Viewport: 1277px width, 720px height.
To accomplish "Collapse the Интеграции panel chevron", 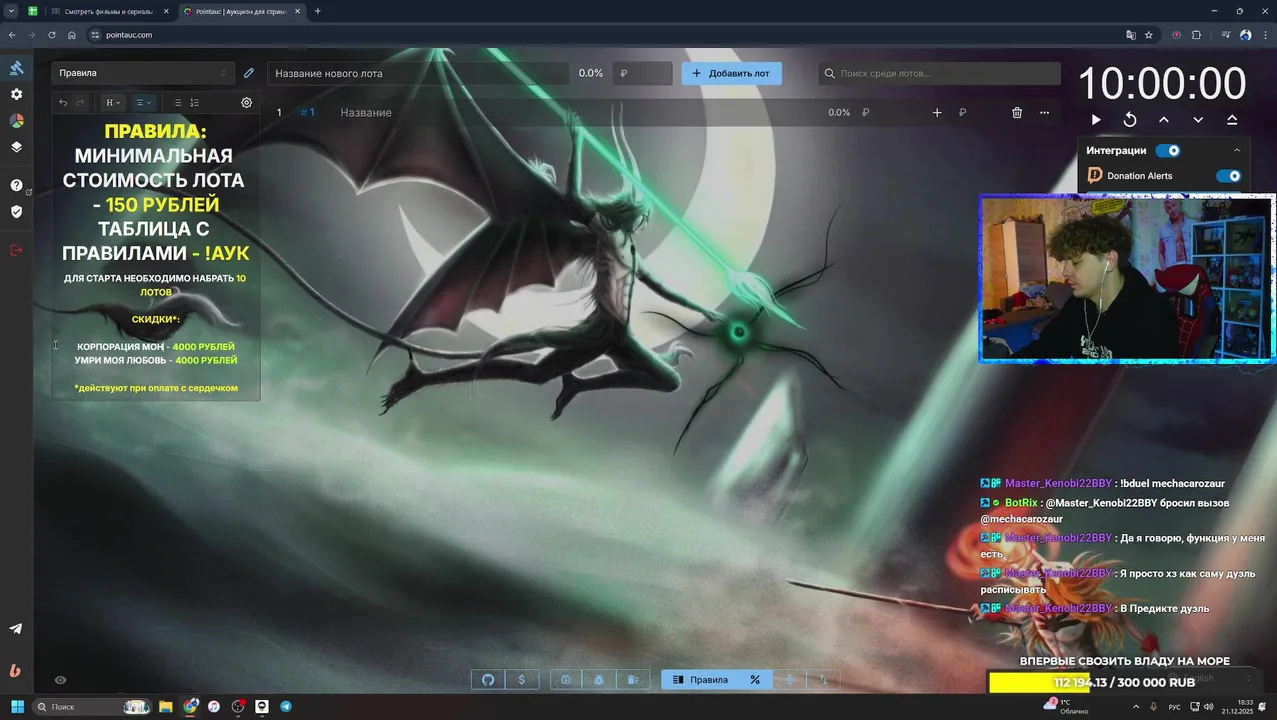I will coord(1237,151).
